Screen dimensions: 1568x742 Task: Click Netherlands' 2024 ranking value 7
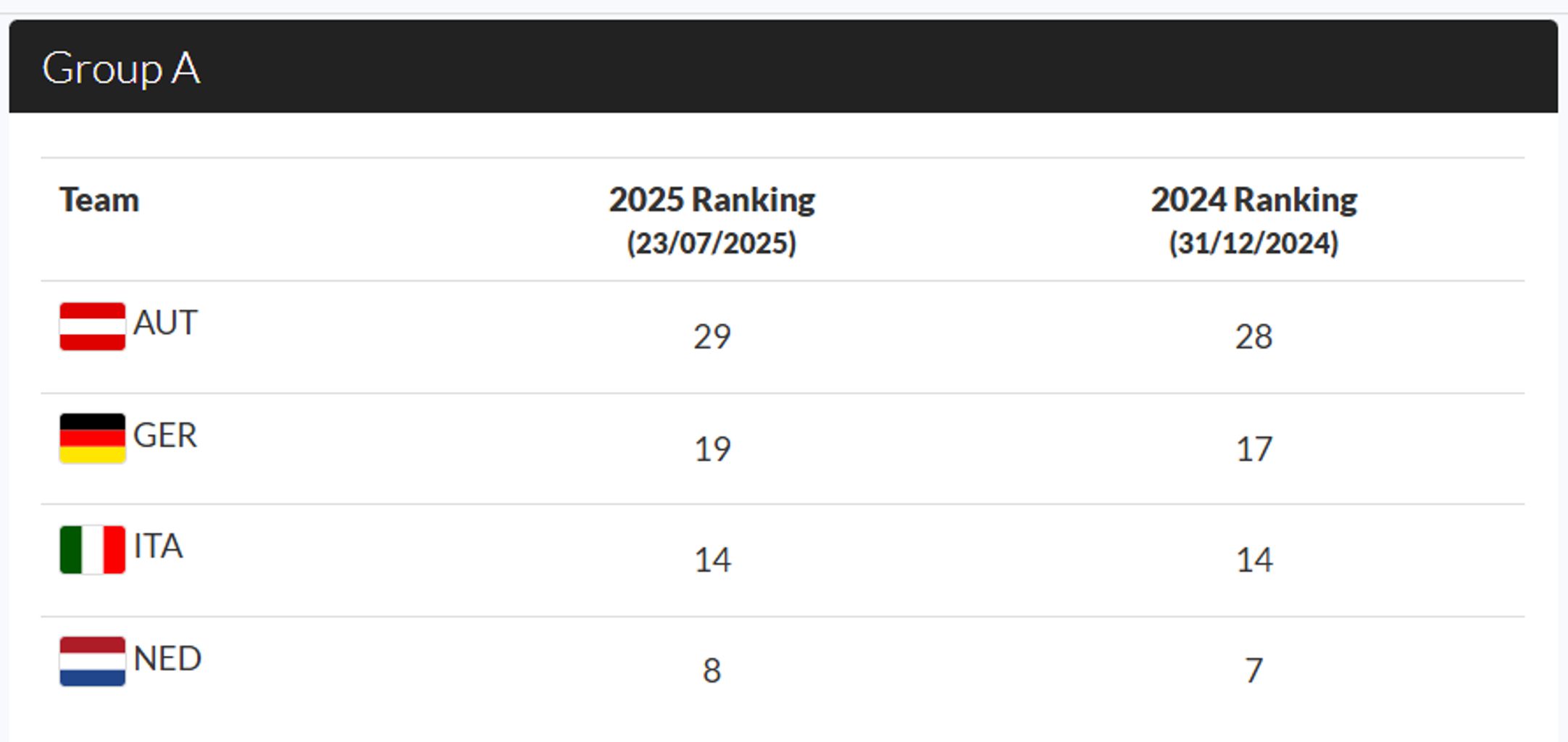(x=1254, y=671)
